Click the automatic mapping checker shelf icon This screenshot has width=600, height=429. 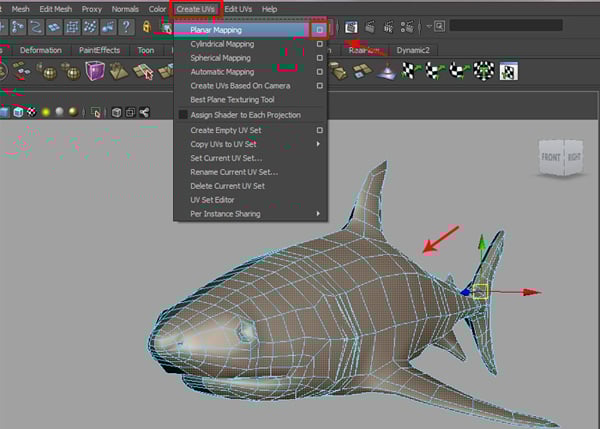[484, 71]
